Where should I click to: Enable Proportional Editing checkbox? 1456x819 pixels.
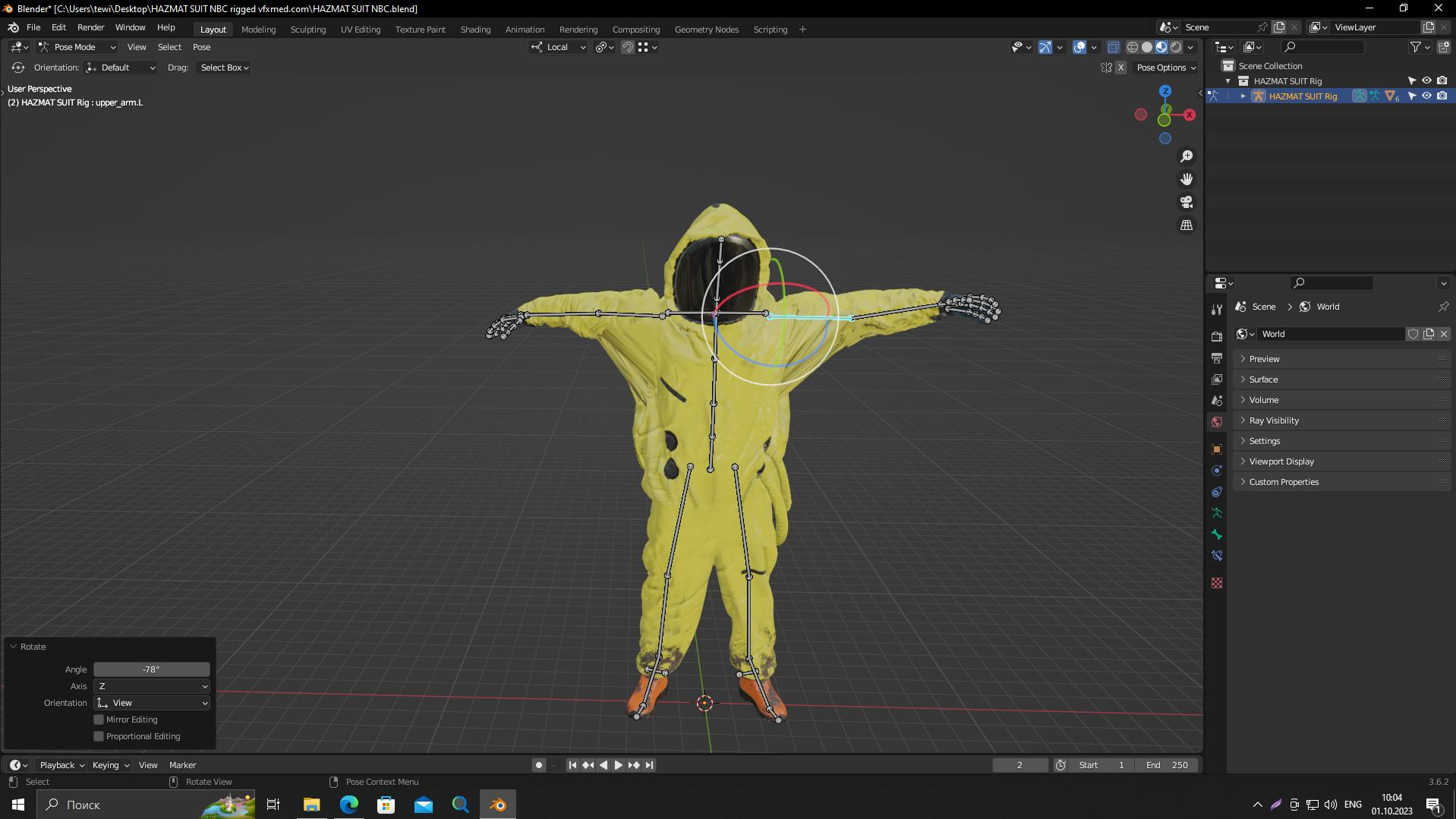click(x=99, y=736)
